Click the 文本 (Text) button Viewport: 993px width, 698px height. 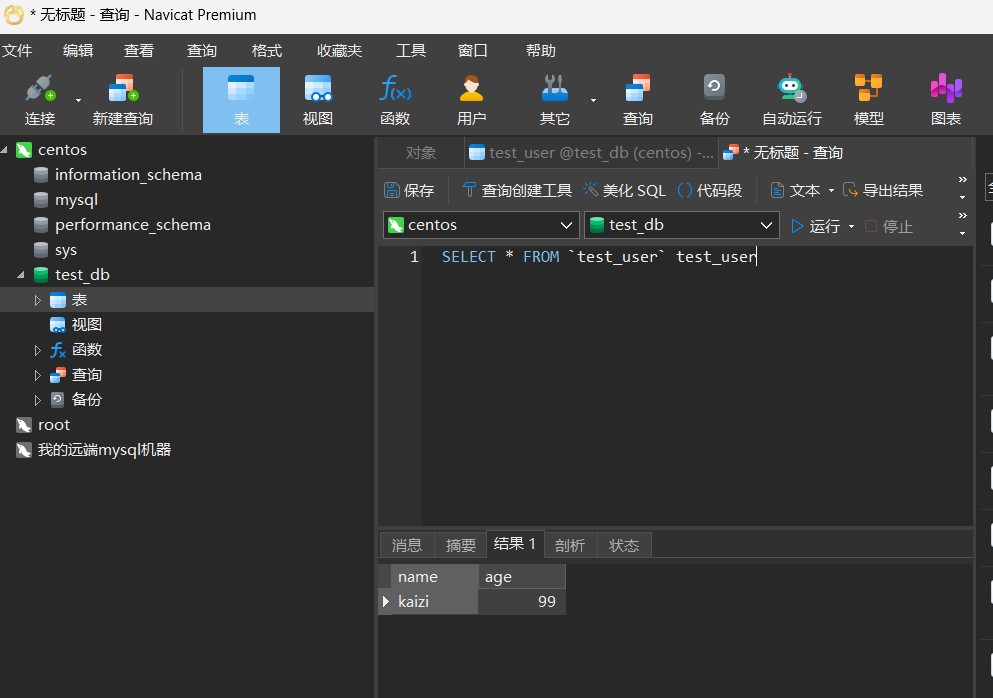pos(795,191)
